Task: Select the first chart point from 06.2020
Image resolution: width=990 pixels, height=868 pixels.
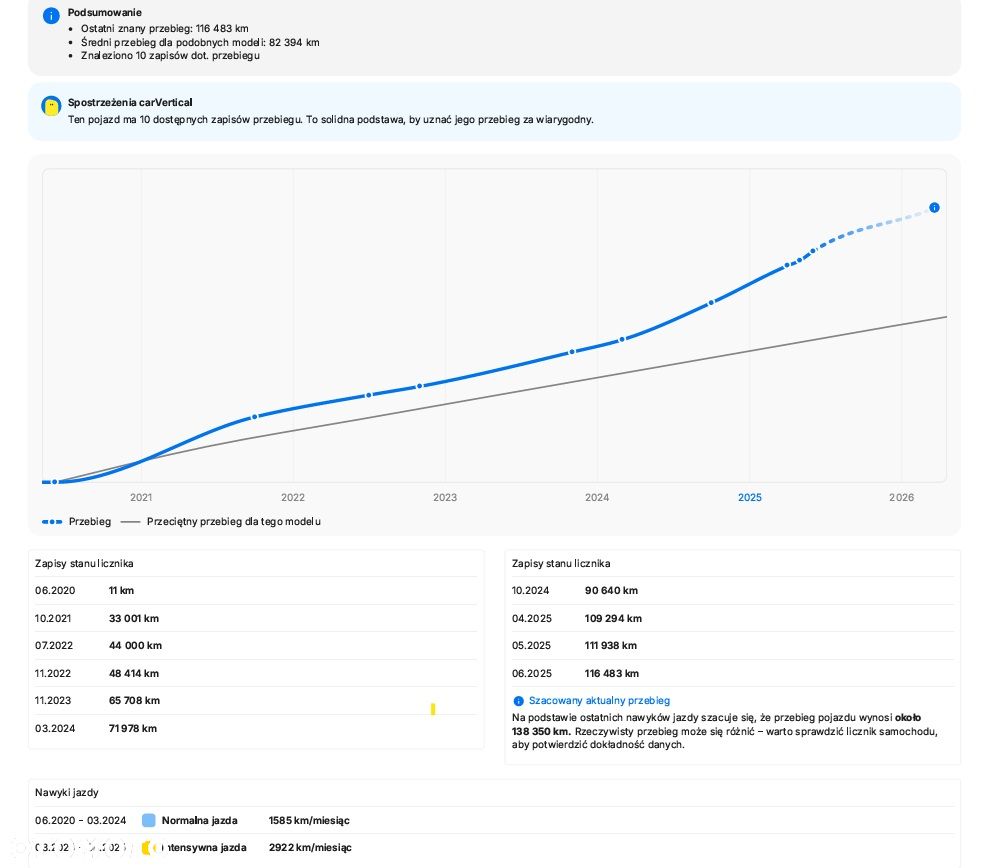Action: coord(55,482)
